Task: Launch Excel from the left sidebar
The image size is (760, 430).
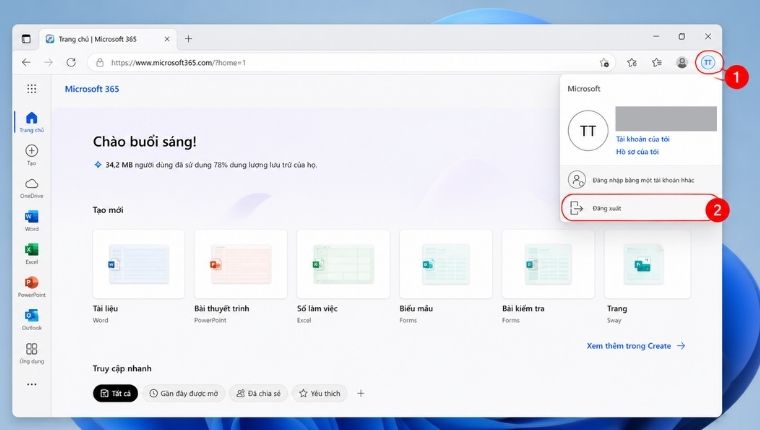Action: coord(32,254)
